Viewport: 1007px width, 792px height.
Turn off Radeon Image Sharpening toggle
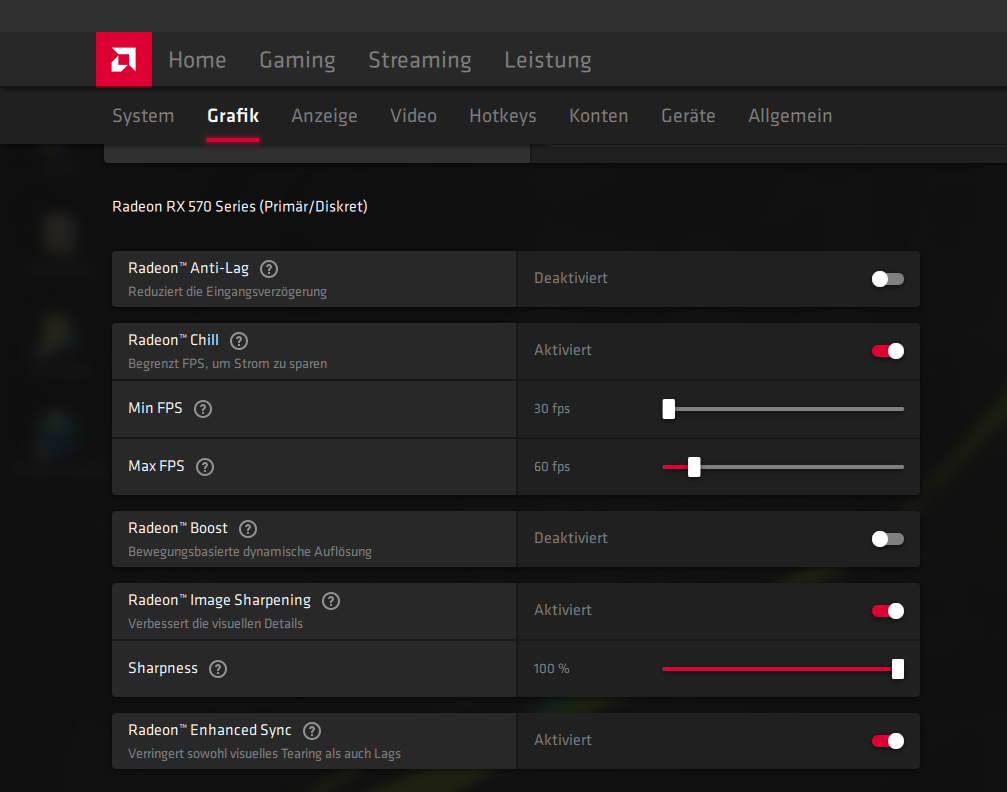coord(888,611)
